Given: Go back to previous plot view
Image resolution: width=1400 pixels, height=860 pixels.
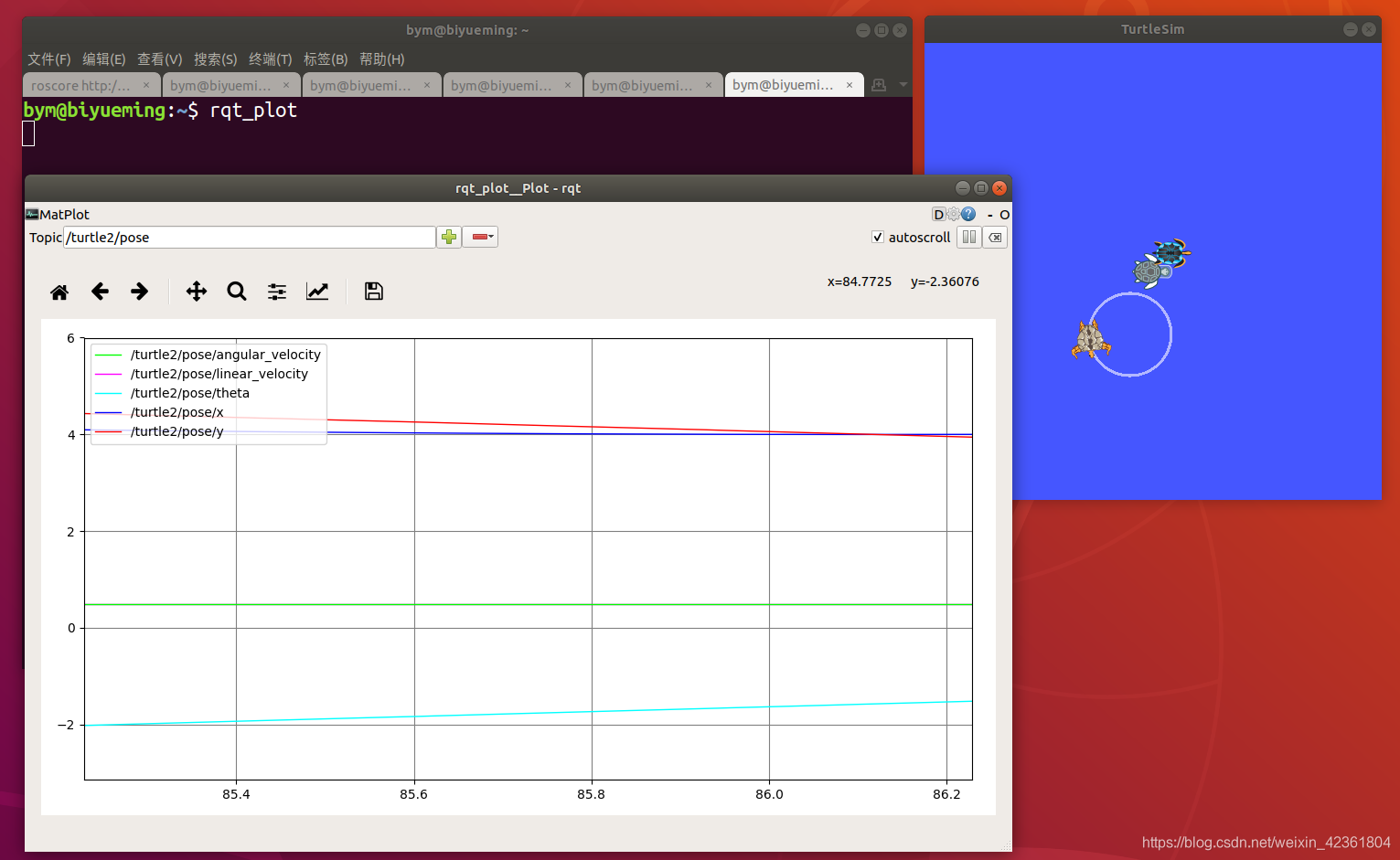Looking at the screenshot, I should coord(100,292).
